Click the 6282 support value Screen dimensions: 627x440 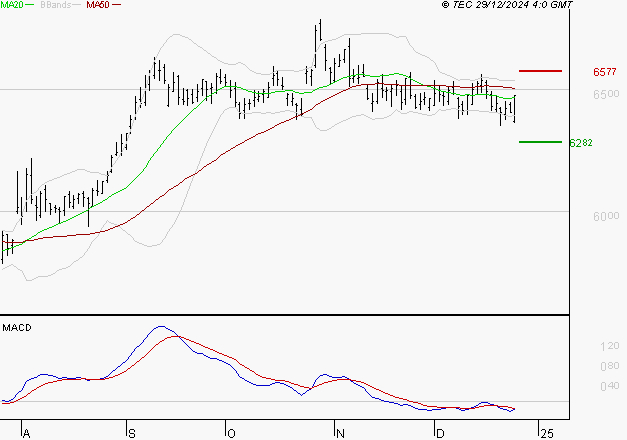[x=581, y=143]
